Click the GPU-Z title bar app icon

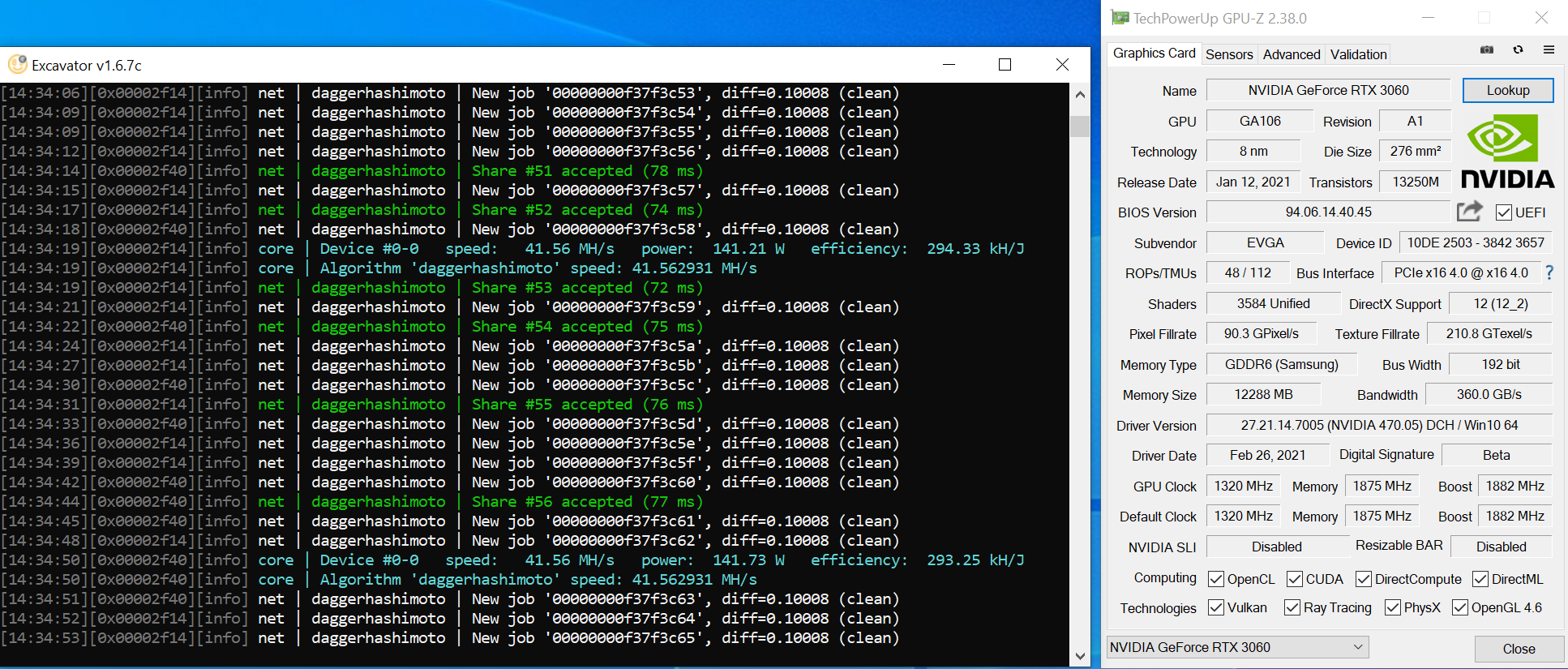pyautogui.click(x=1120, y=18)
